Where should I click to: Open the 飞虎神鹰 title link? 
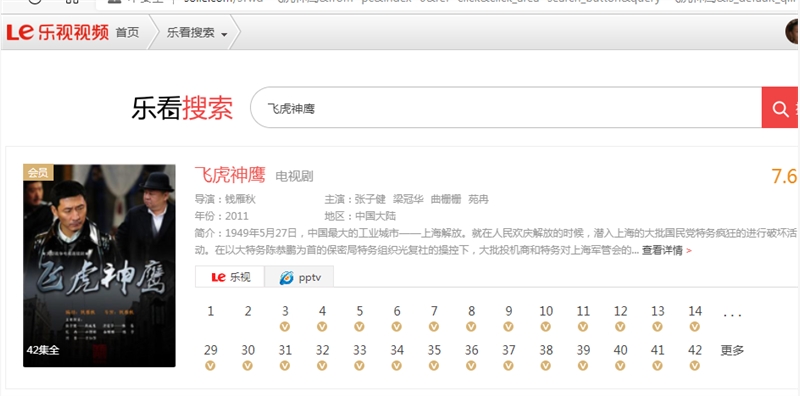(230, 175)
